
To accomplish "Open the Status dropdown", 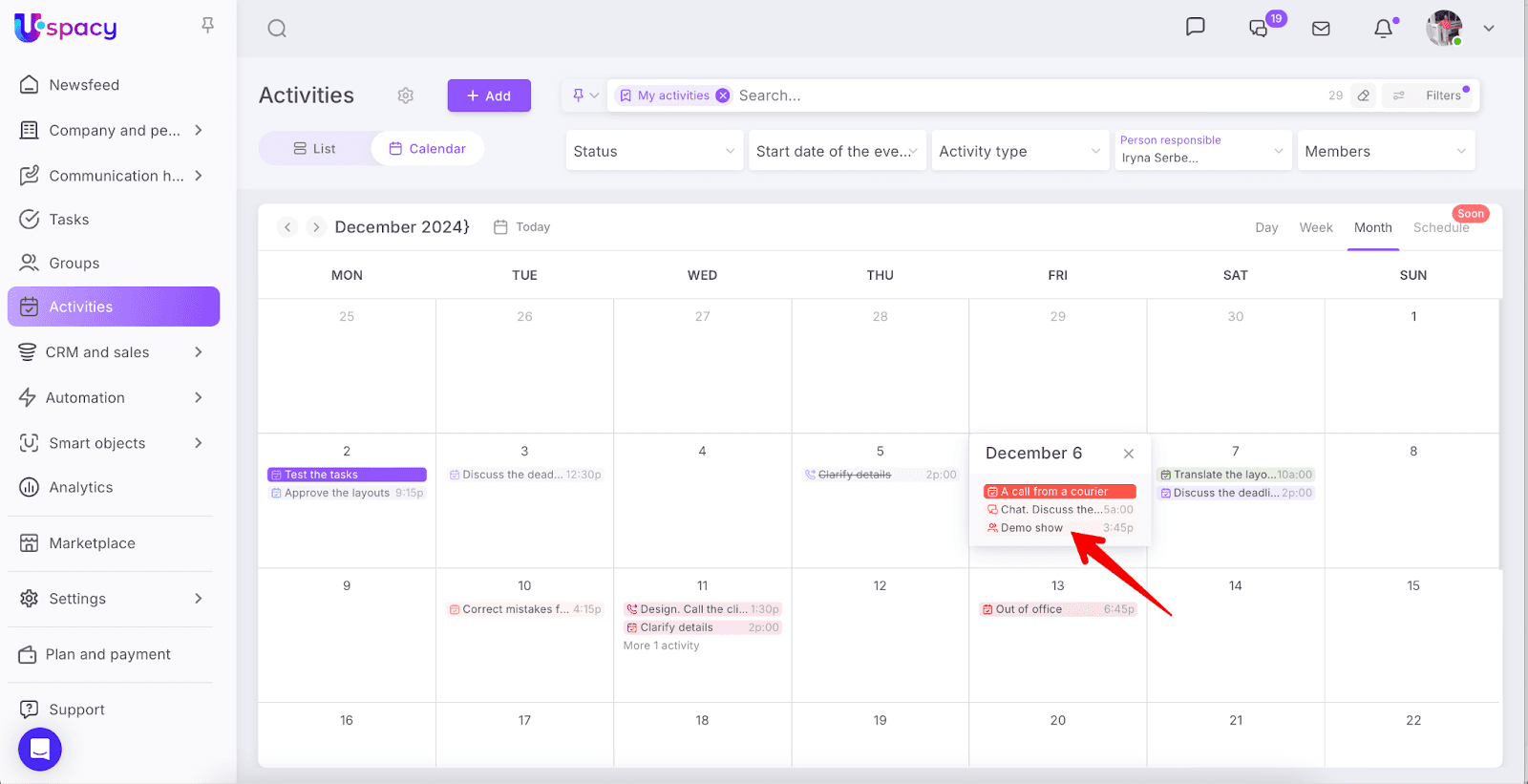I will pyautogui.click(x=654, y=151).
